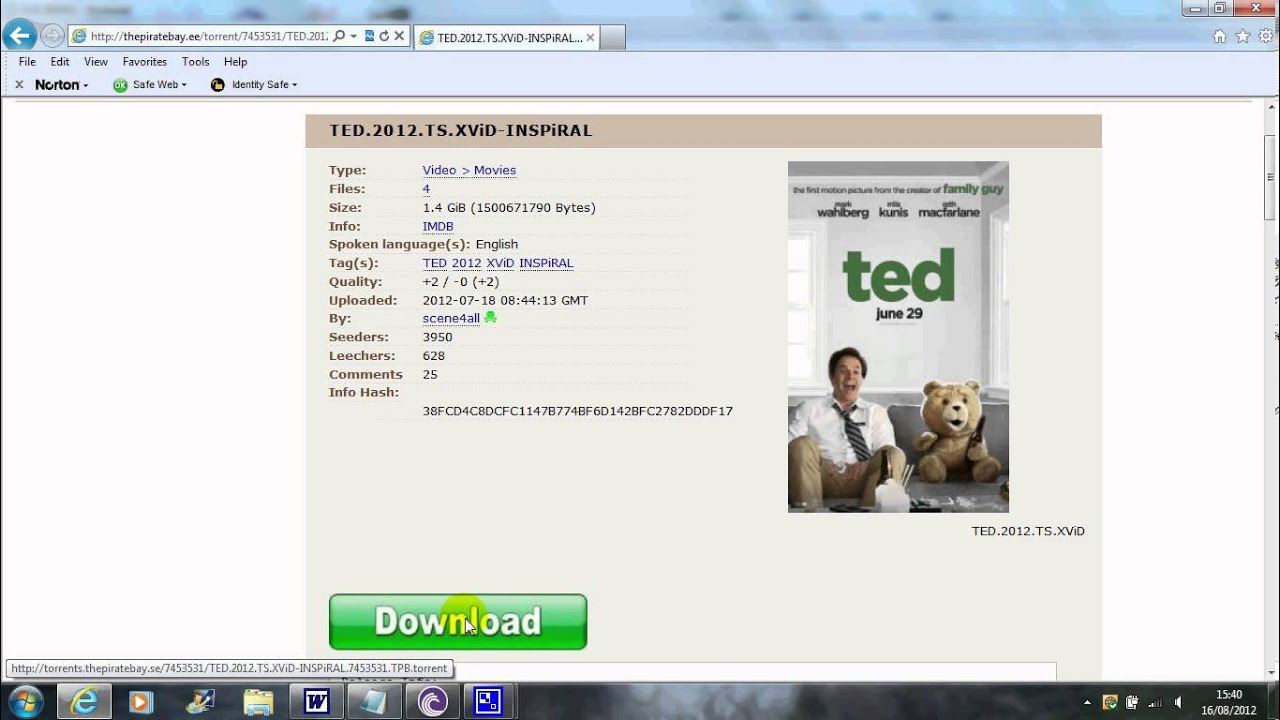
Task: Expand the Safe Web dropdown
Action: coord(184,85)
